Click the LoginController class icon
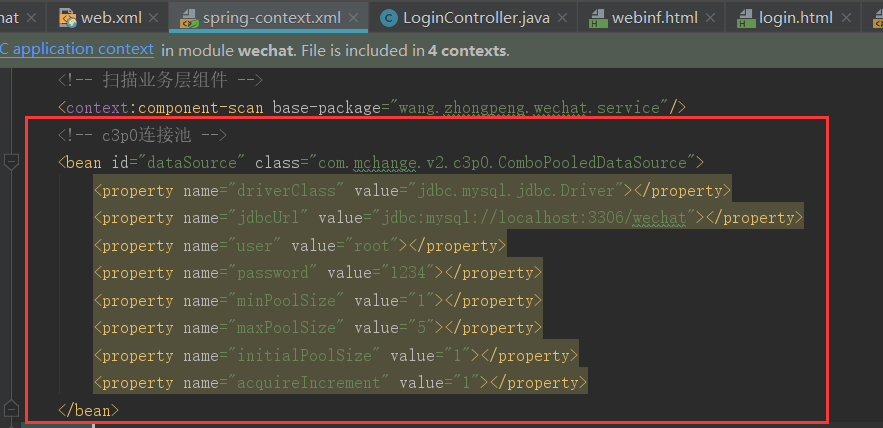 (x=388, y=19)
